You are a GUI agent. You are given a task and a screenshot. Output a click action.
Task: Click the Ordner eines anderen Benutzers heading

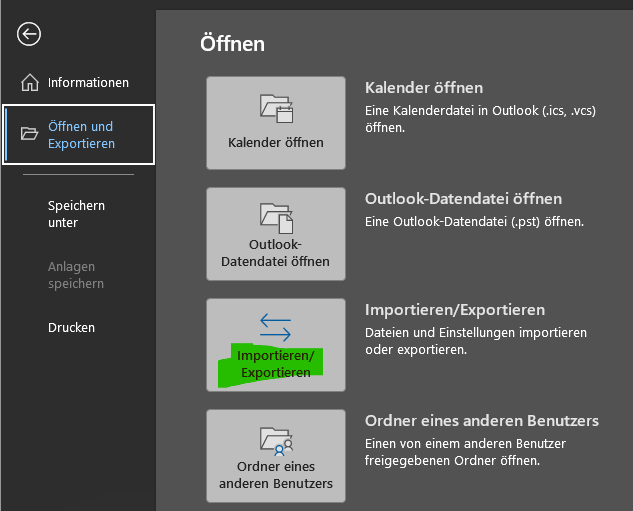tap(482, 421)
